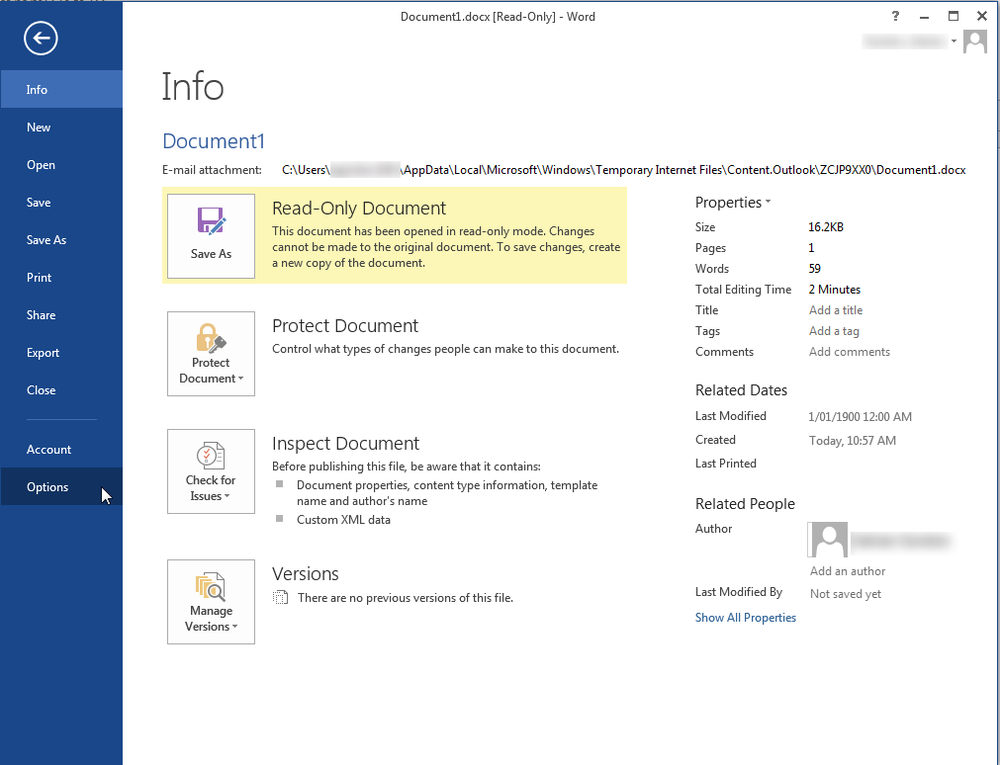Open the Protect Document lock button
Image resolution: width=1000 pixels, height=765 pixels.
[x=211, y=354]
